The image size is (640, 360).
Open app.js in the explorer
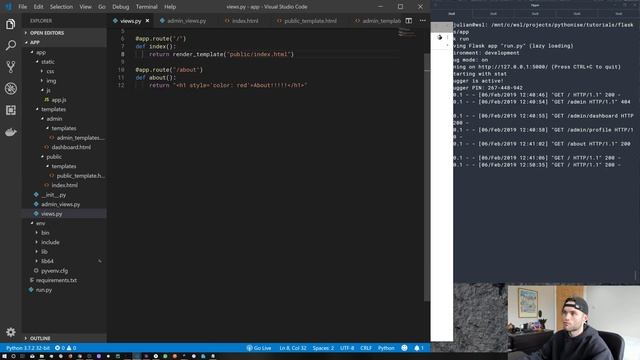(x=64, y=100)
